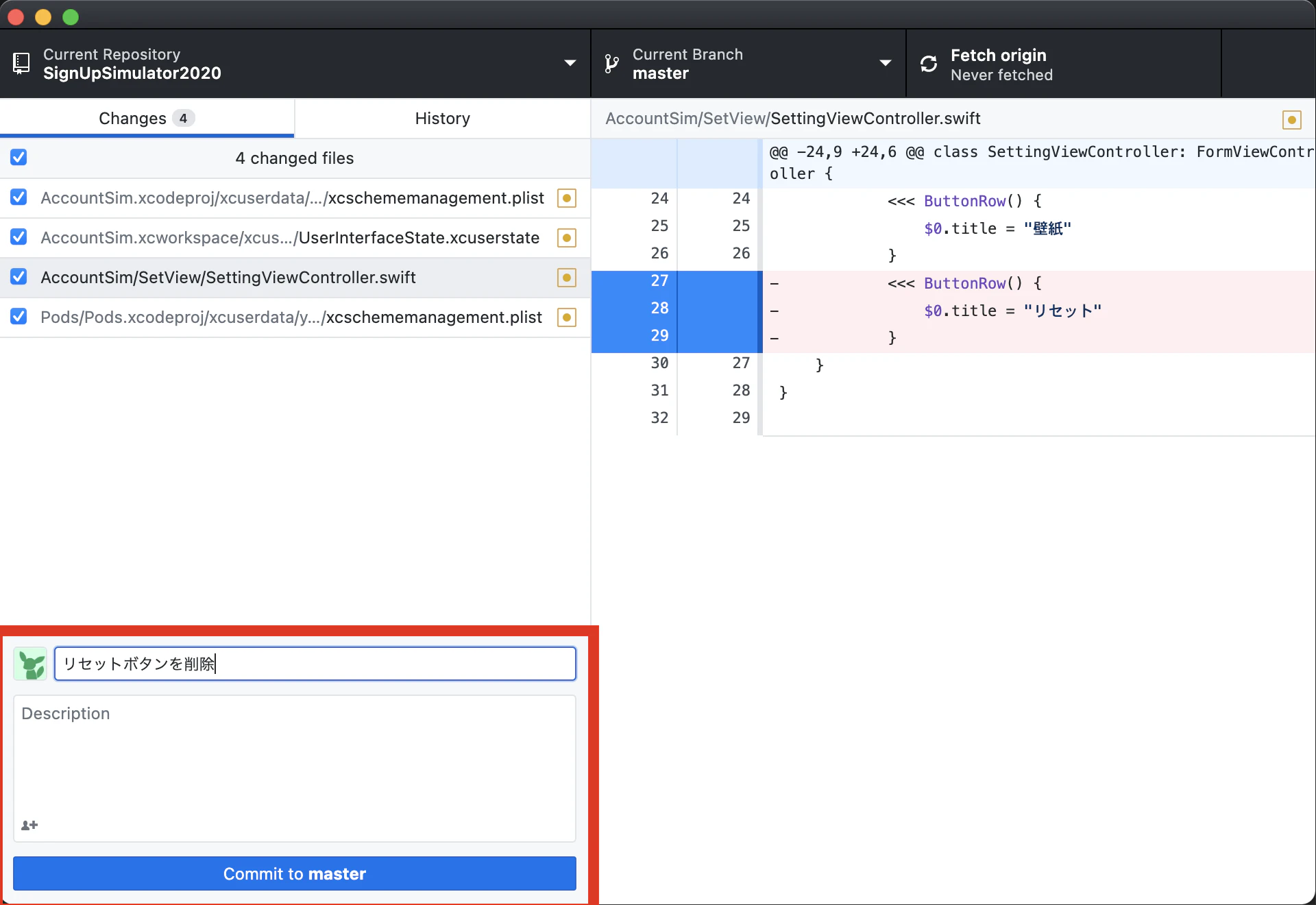Click the branch icon beside Current Branch
This screenshot has height=905, width=1316.
(x=611, y=64)
